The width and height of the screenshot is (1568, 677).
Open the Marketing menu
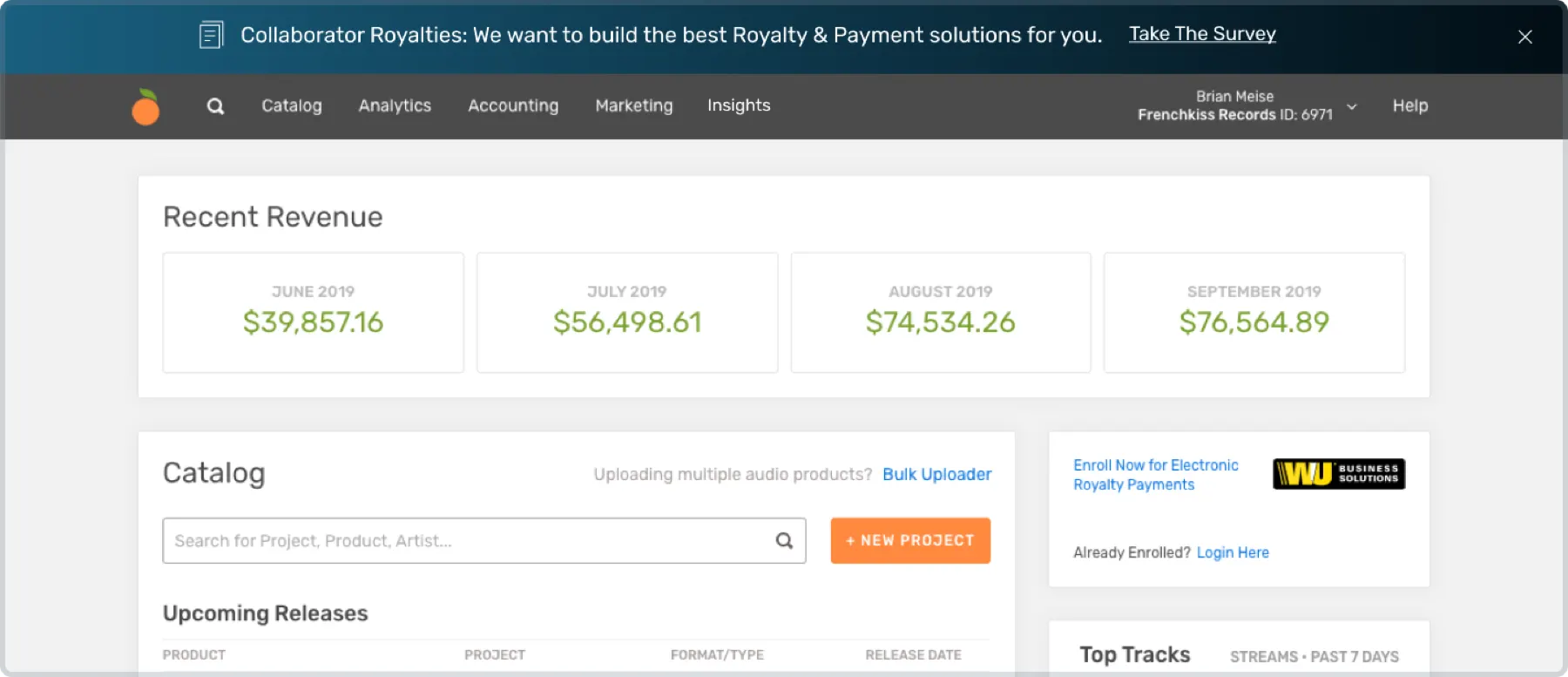(634, 105)
